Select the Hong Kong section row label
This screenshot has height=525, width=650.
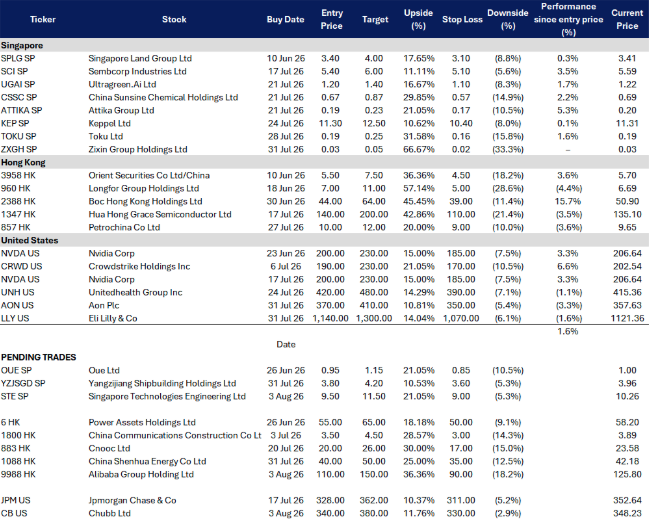pyautogui.click(x=23, y=163)
